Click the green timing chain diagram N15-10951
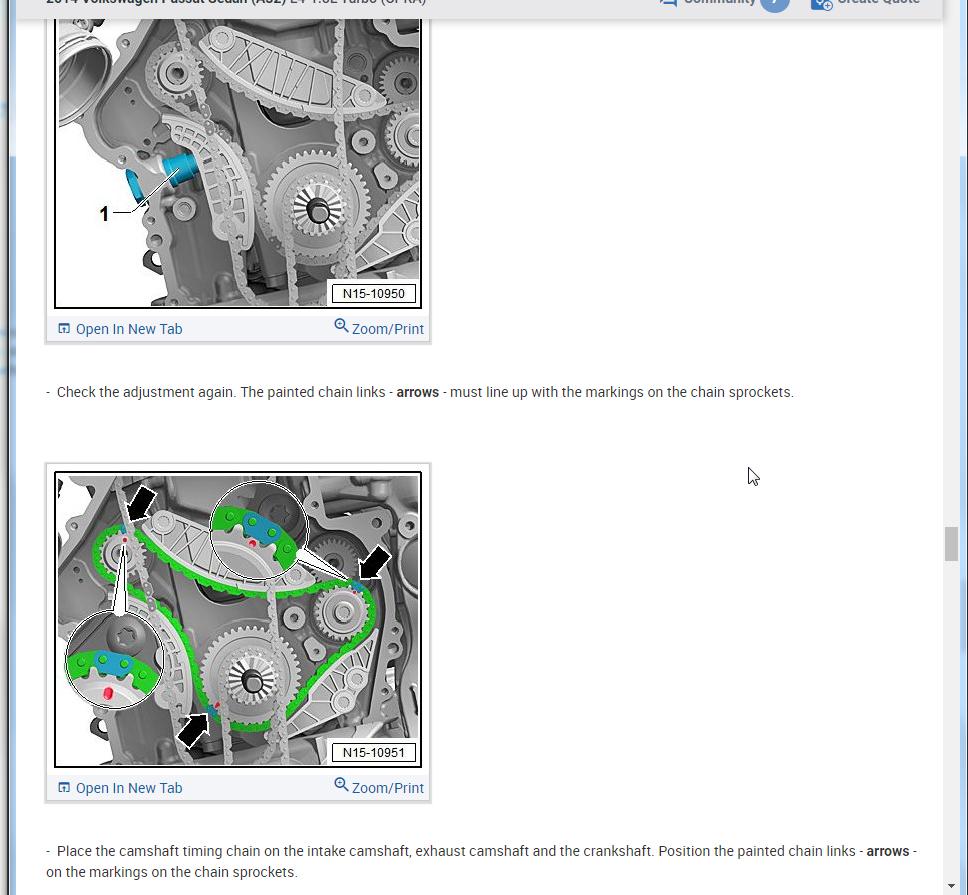This screenshot has height=895, width=968. 238,620
